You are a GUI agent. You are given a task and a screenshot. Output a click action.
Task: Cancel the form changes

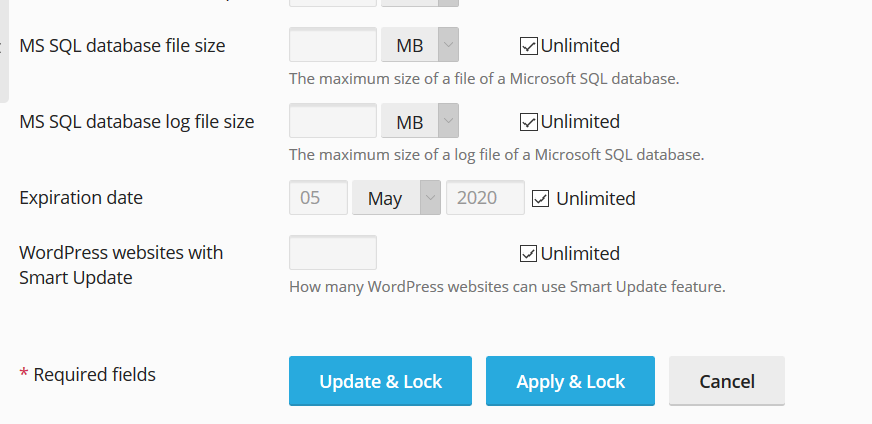tap(727, 381)
